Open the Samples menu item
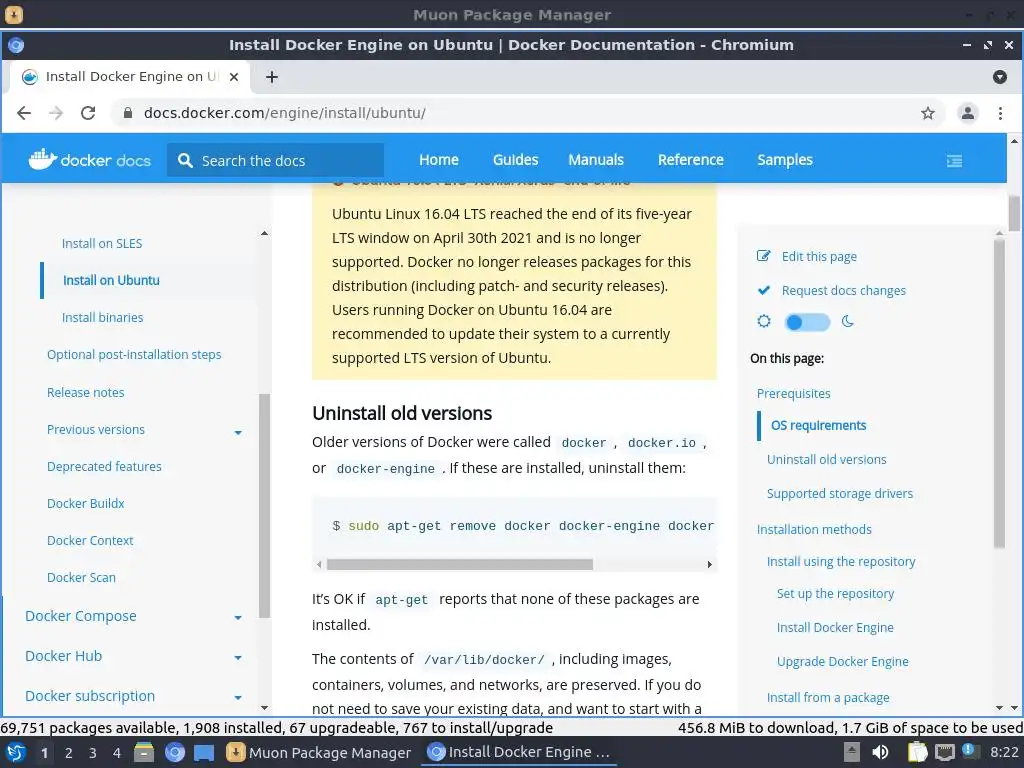Image resolution: width=1024 pixels, height=768 pixels. [785, 160]
